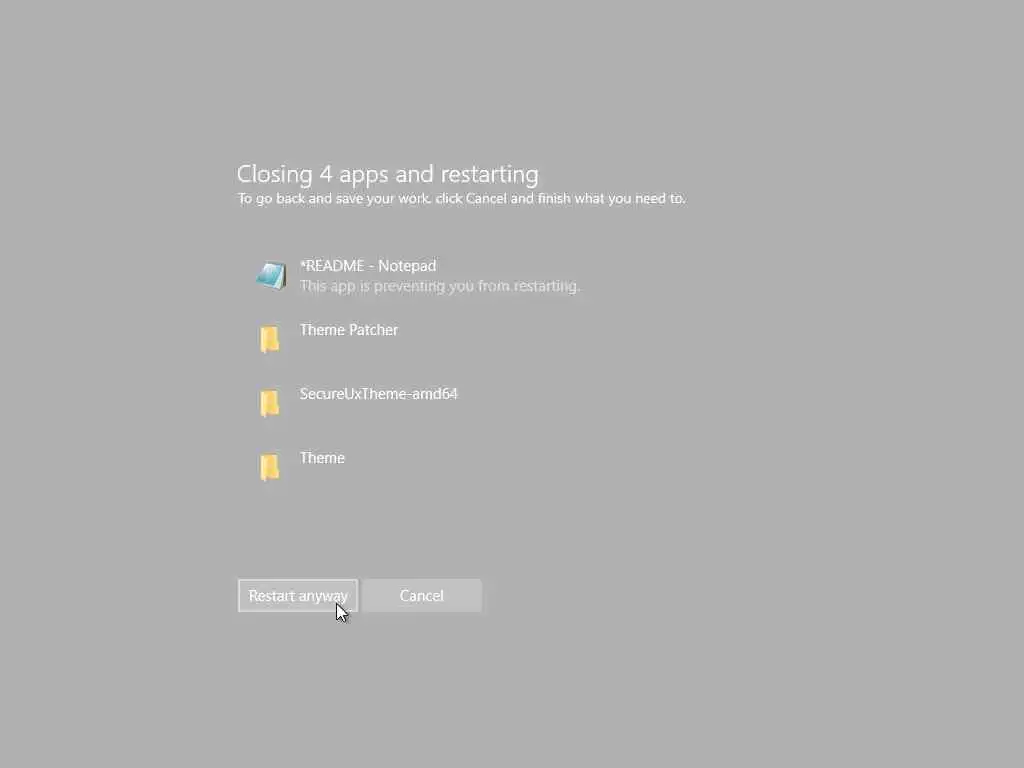Select the *README part of the Notepad title
This screenshot has height=768, width=1024.
point(332,266)
